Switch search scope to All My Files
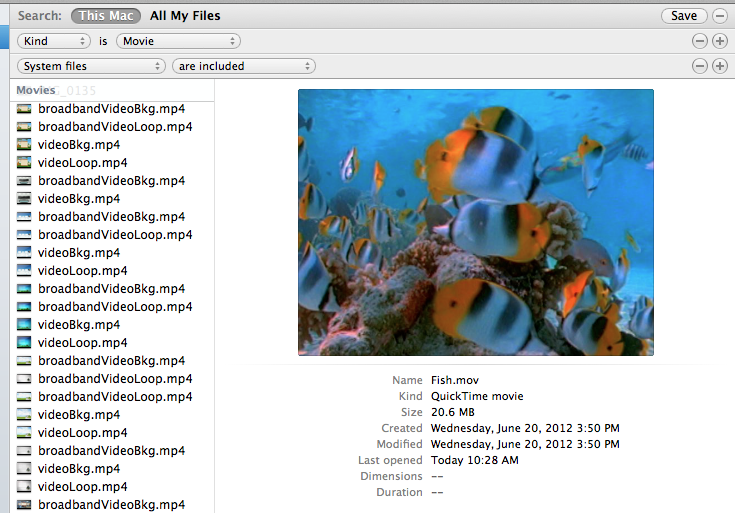Image resolution: width=735 pixels, height=513 pixels. 185,16
